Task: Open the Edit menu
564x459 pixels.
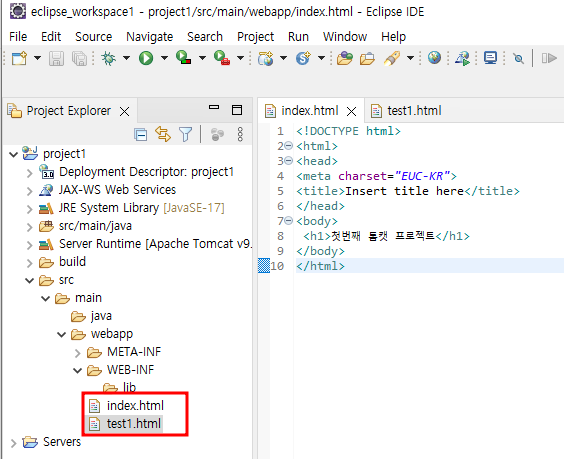Action: pos(51,37)
